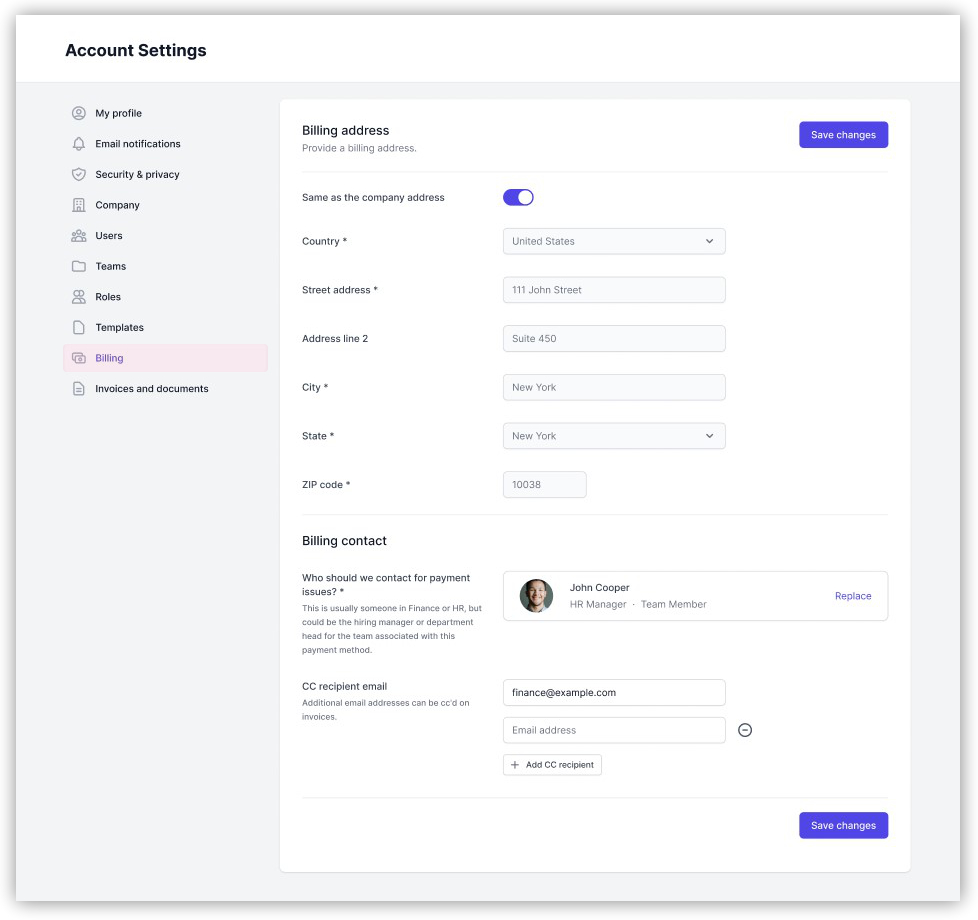Click the Users group icon

[79, 236]
